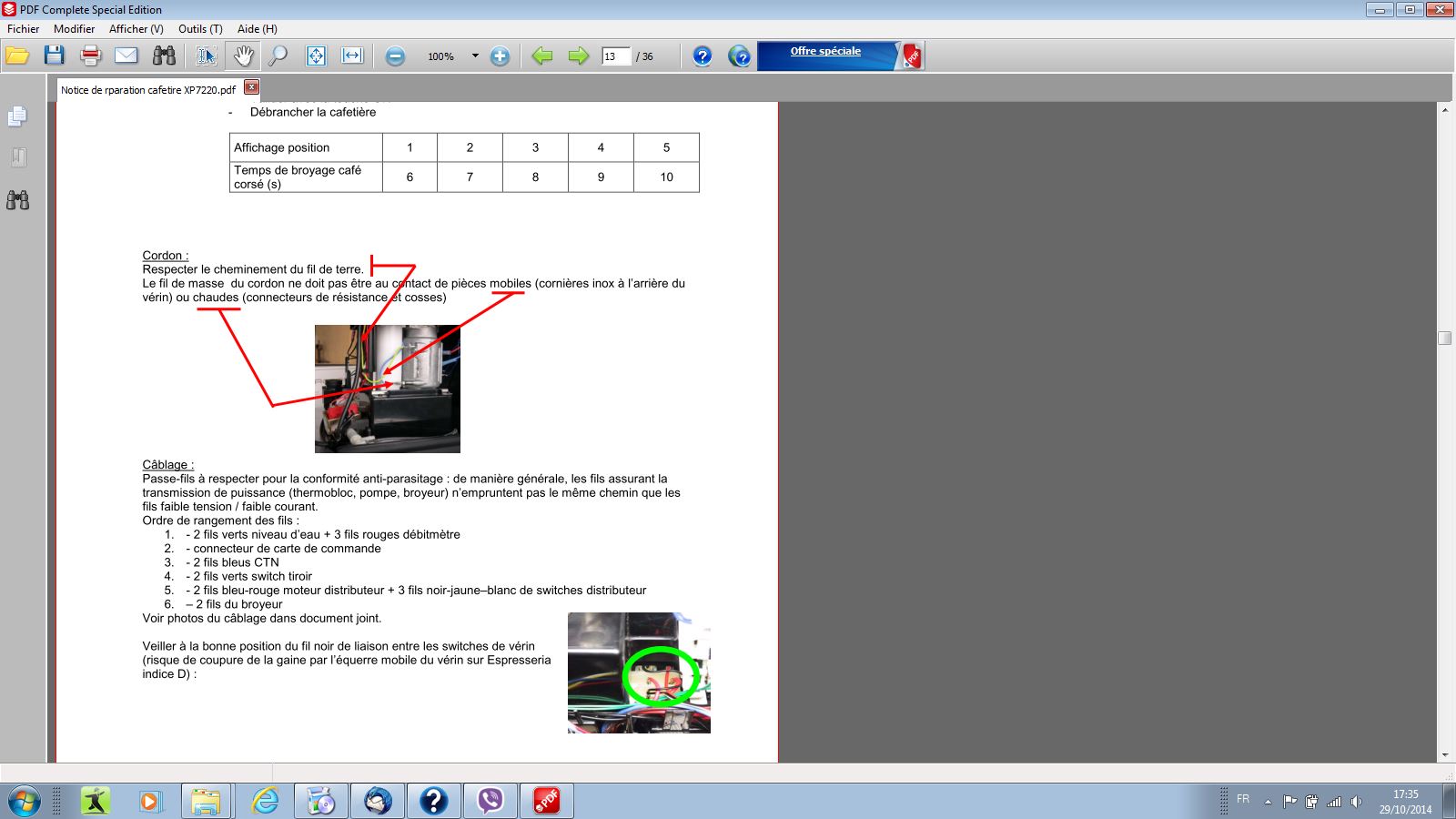Viewport: 1456px width, 819px height.
Task: Show hidden system tray icons
Action: 1268,802
